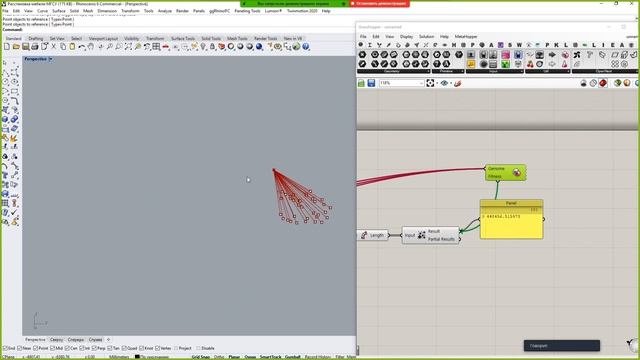Click the Copy icon in Rhino toolbar

pyautogui.click(x=63, y=47)
